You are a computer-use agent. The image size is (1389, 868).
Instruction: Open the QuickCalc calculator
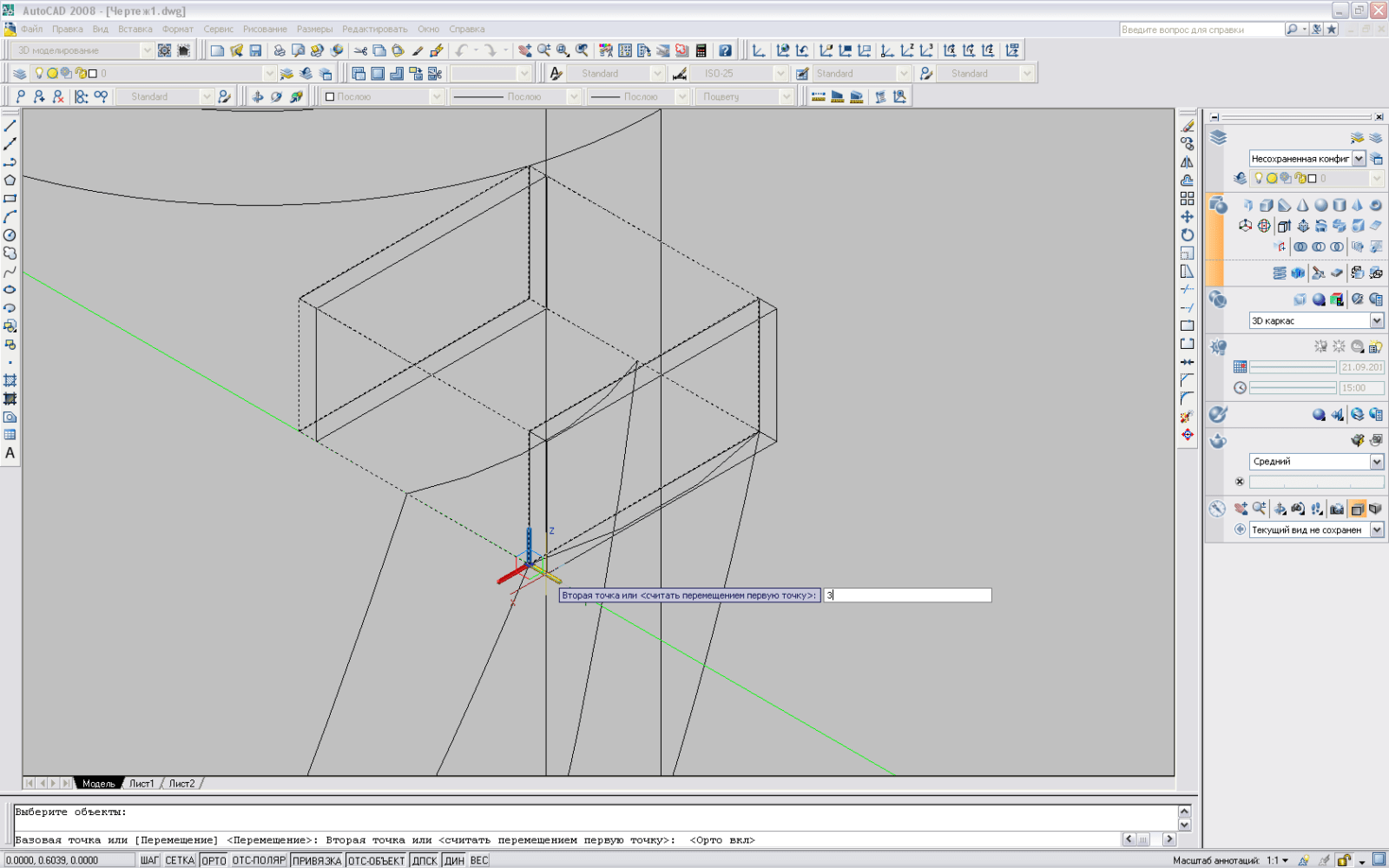pyautogui.click(x=701, y=50)
